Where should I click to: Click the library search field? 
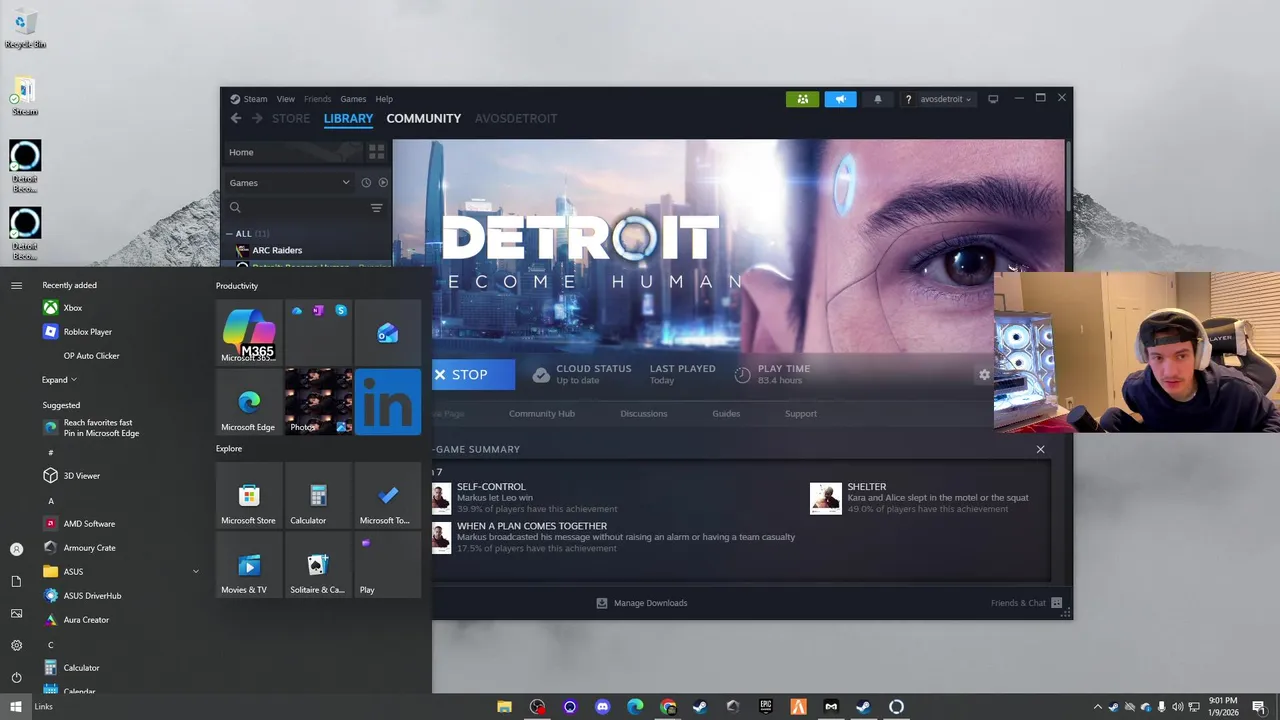tap(297, 208)
